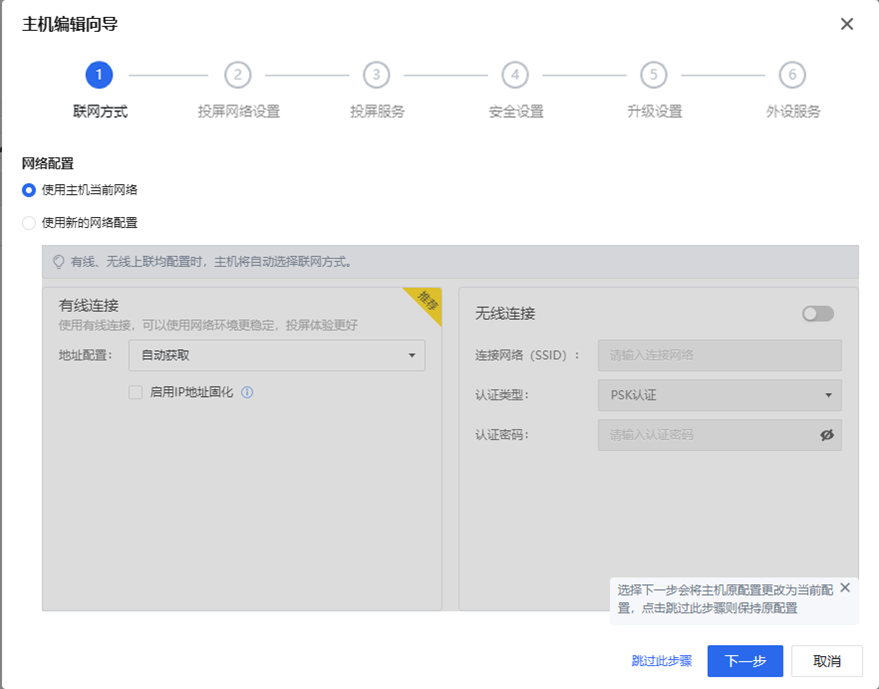
Task: Select 使用新的网络配置 radio option
Action: click(29, 223)
